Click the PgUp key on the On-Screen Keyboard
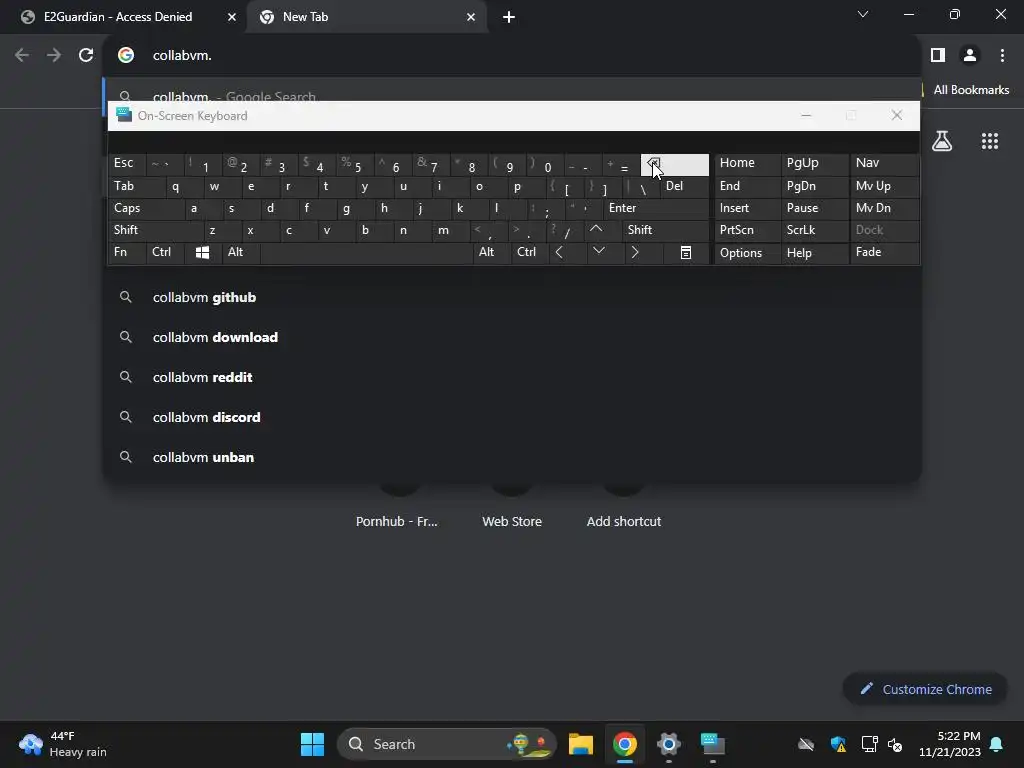This screenshot has width=1024, height=768. pyautogui.click(x=816, y=163)
